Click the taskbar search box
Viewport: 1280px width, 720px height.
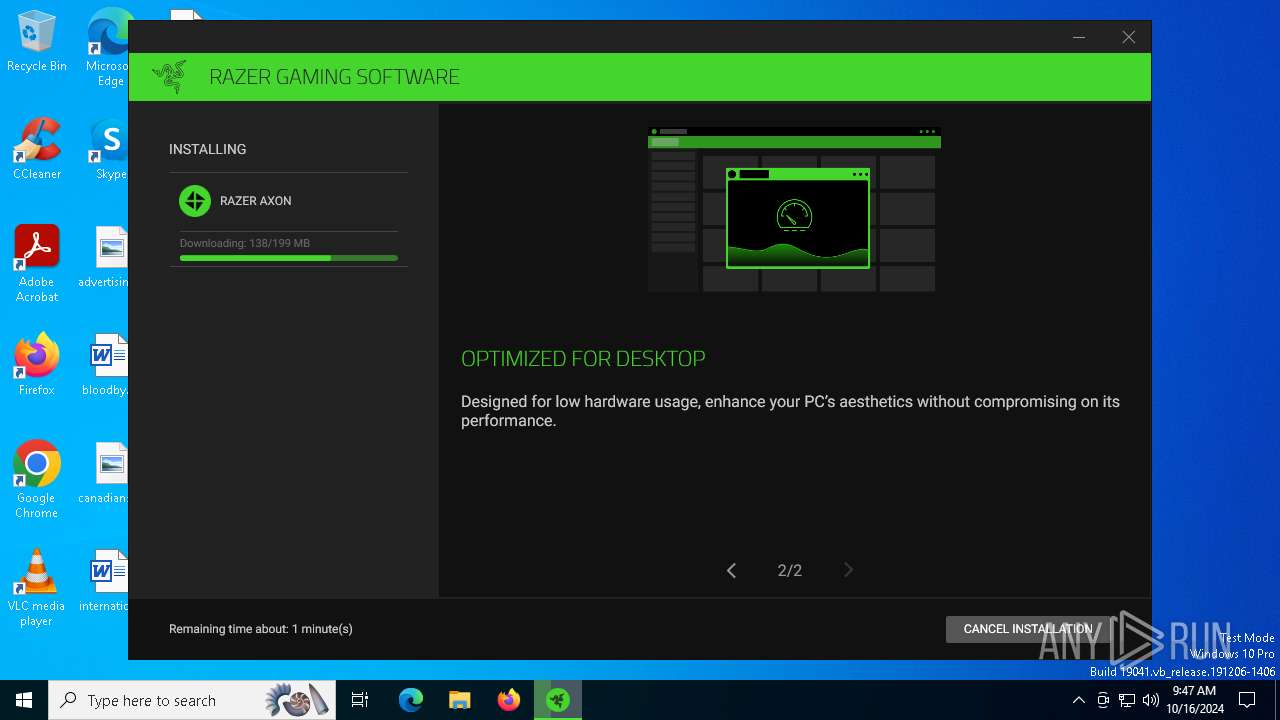click(x=193, y=700)
